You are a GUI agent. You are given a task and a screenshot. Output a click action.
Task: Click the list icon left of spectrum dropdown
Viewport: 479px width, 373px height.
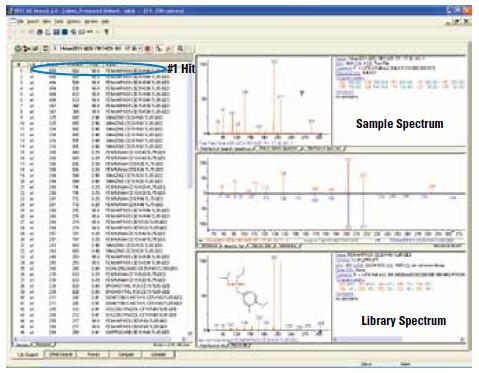(x=46, y=48)
